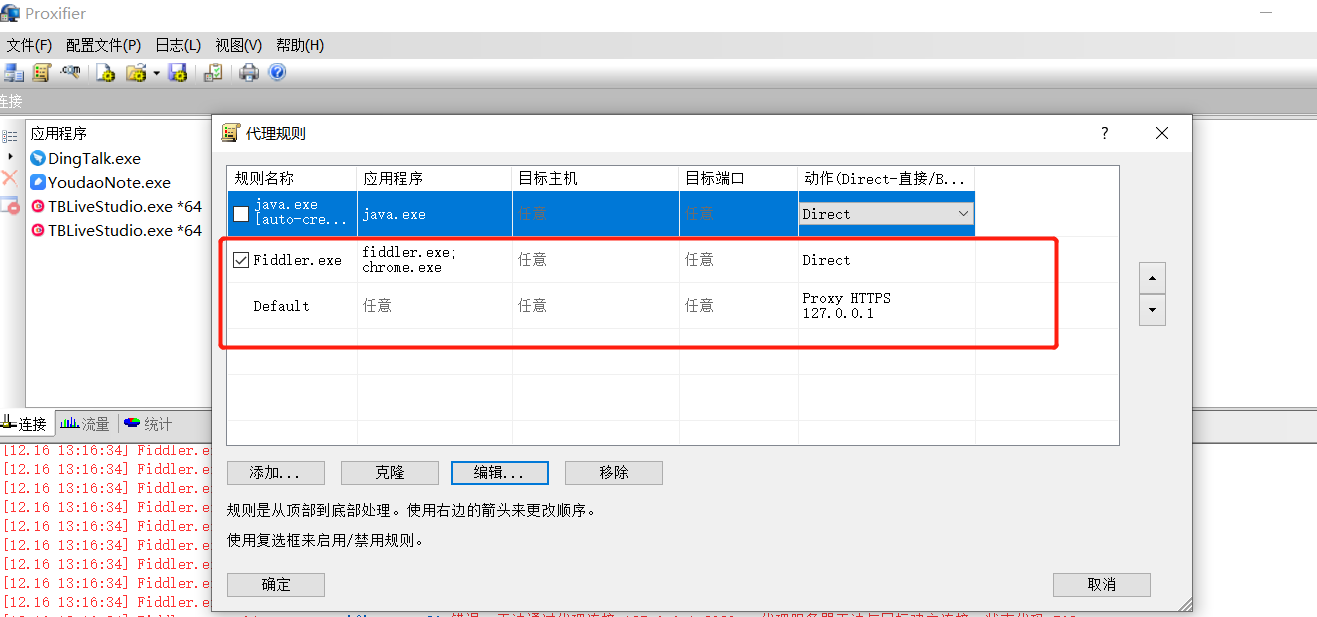Screen dimensions: 1317x617
Task: Click the 动作(Direct-直接/B... column header
Action: click(x=887, y=178)
